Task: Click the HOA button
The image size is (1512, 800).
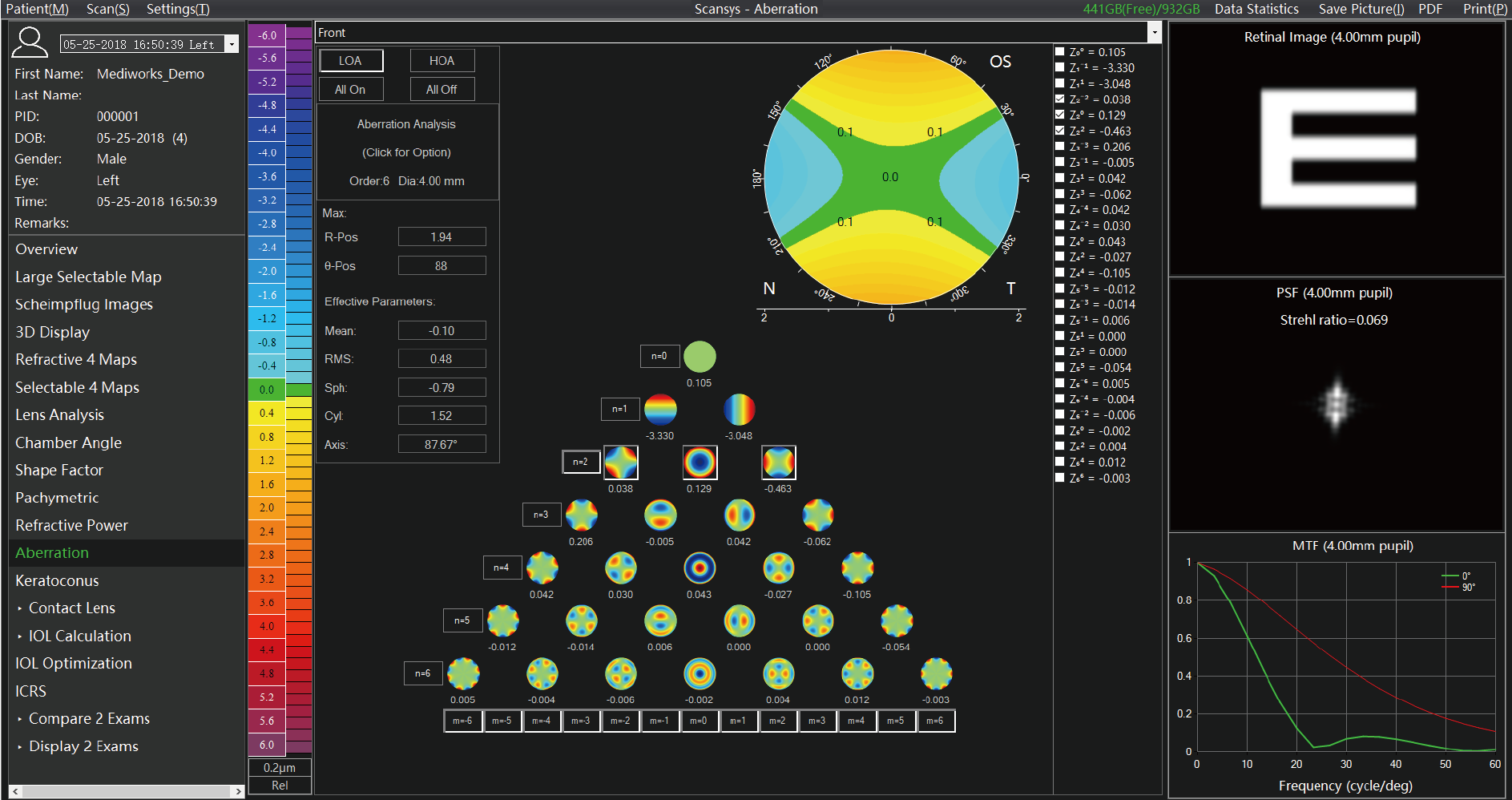Action: pos(442,61)
